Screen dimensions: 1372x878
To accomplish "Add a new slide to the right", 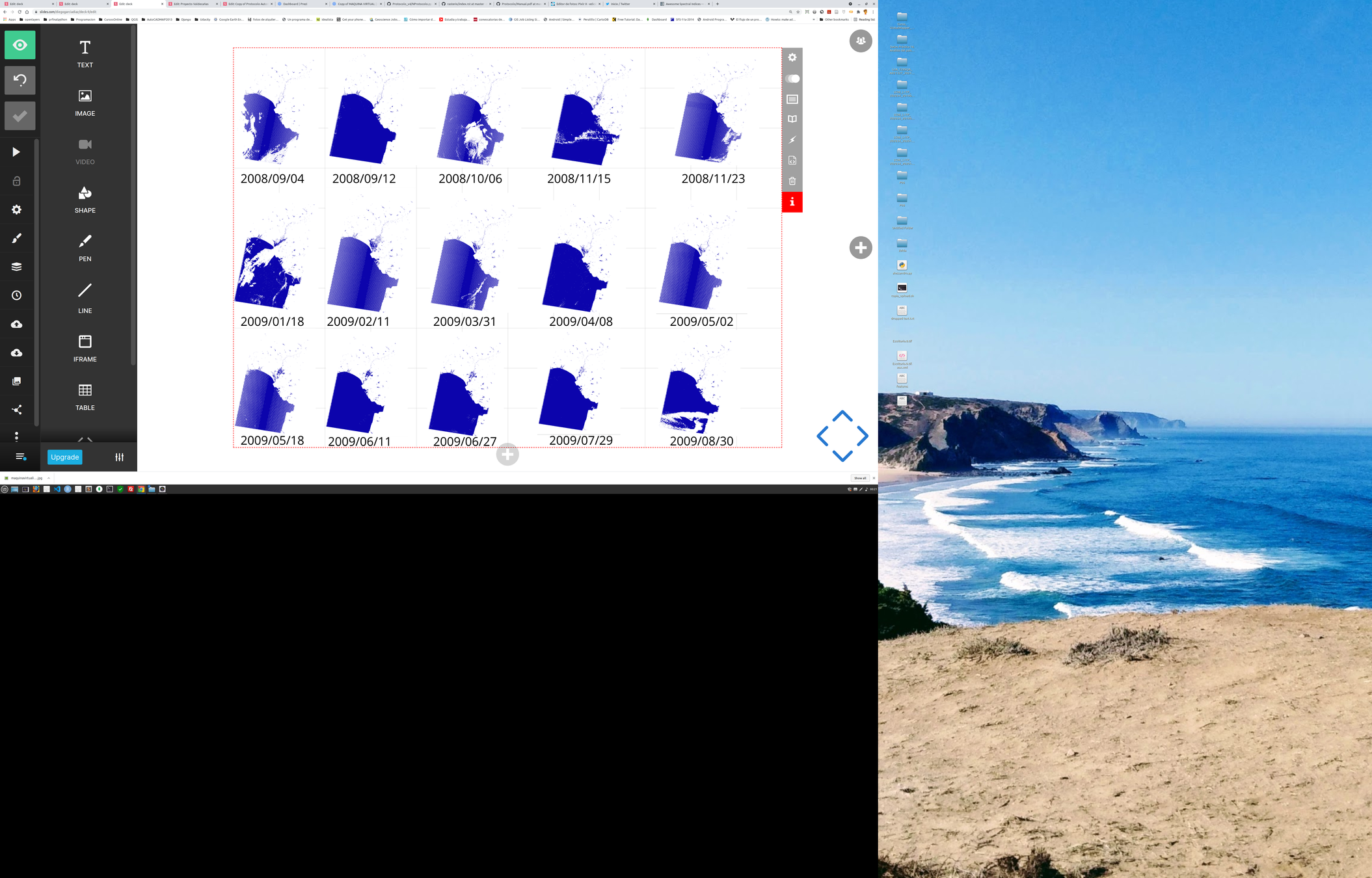I will 860,248.
